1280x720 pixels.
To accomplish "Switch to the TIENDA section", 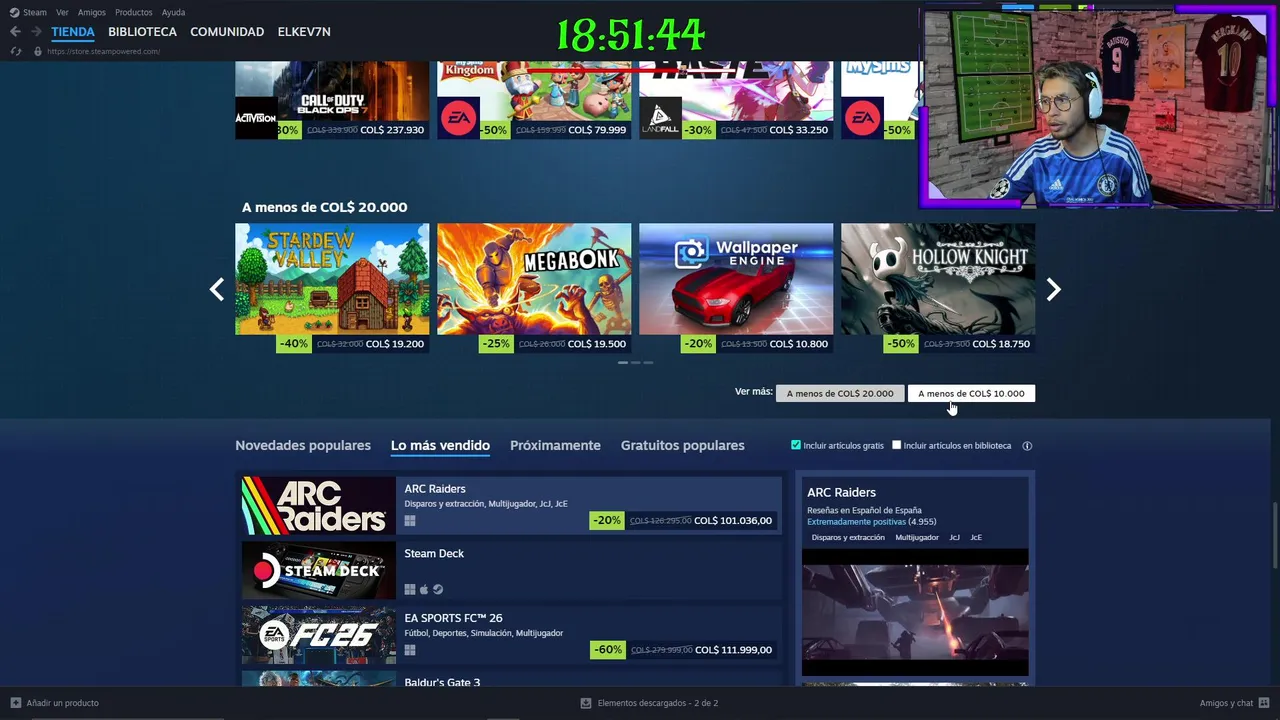I will 73,32.
